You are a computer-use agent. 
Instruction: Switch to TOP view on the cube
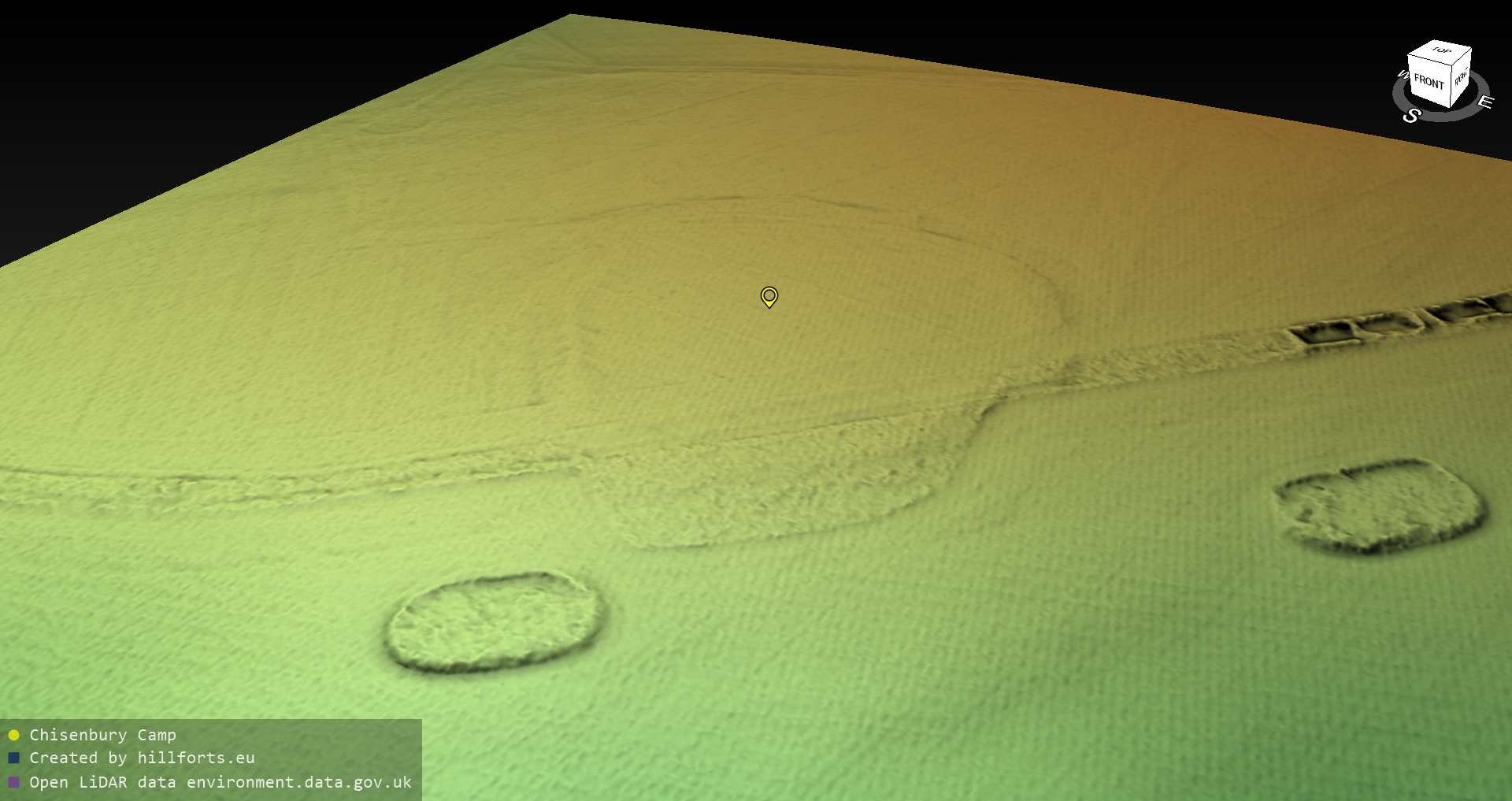(x=1441, y=50)
